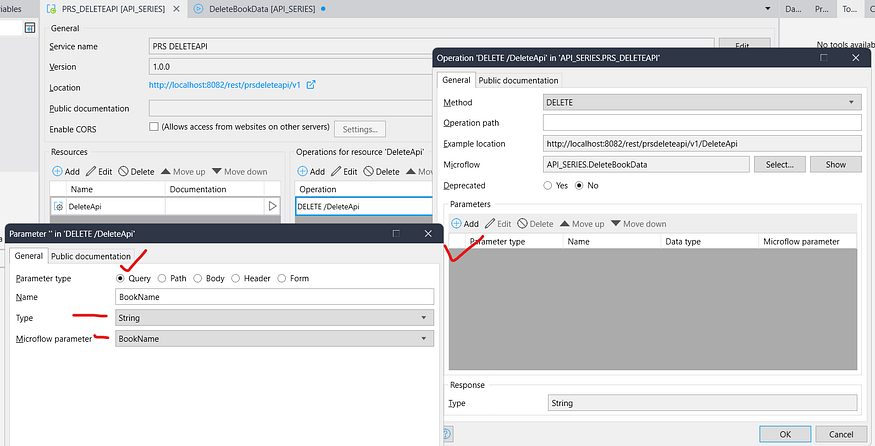Click Add icon in Resources toolbar
Screen dimensions: 875x446
tap(58, 172)
